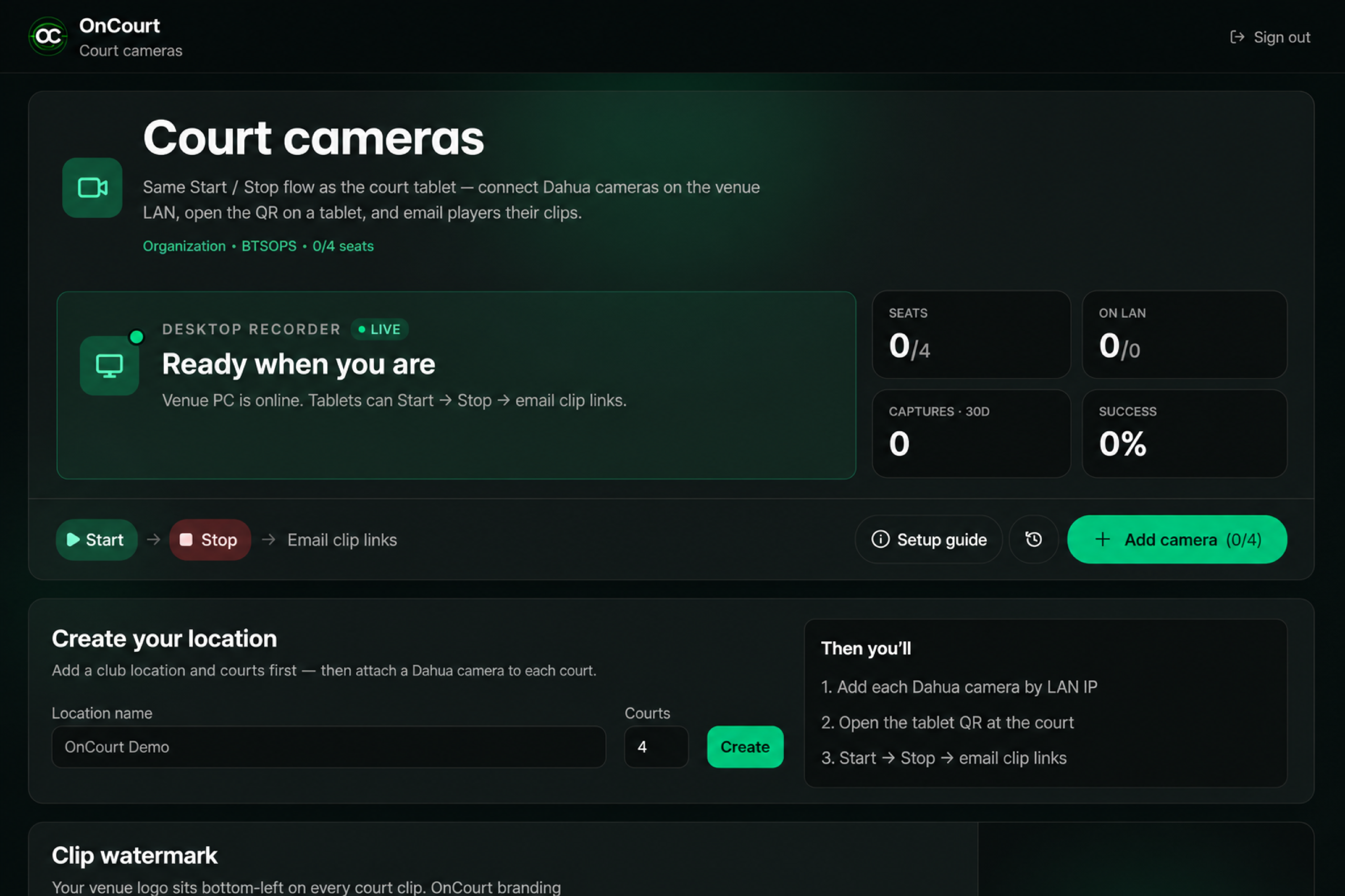The height and width of the screenshot is (896, 1345).
Task: Click the Start step pill
Action: click(x=97, y=539)
